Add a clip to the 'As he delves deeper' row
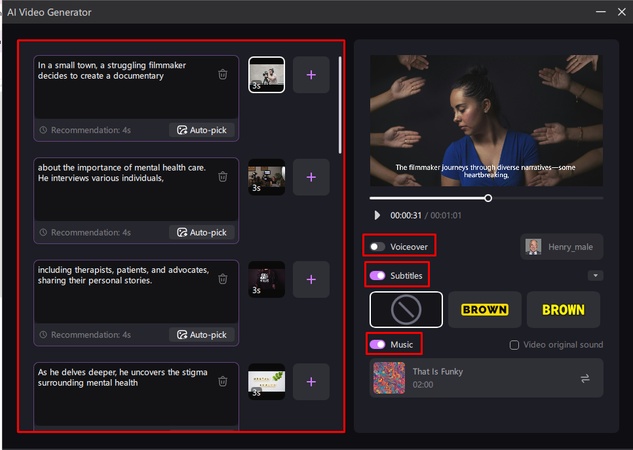Viewport: 633px width, 450px height. (x=311, y=382)
